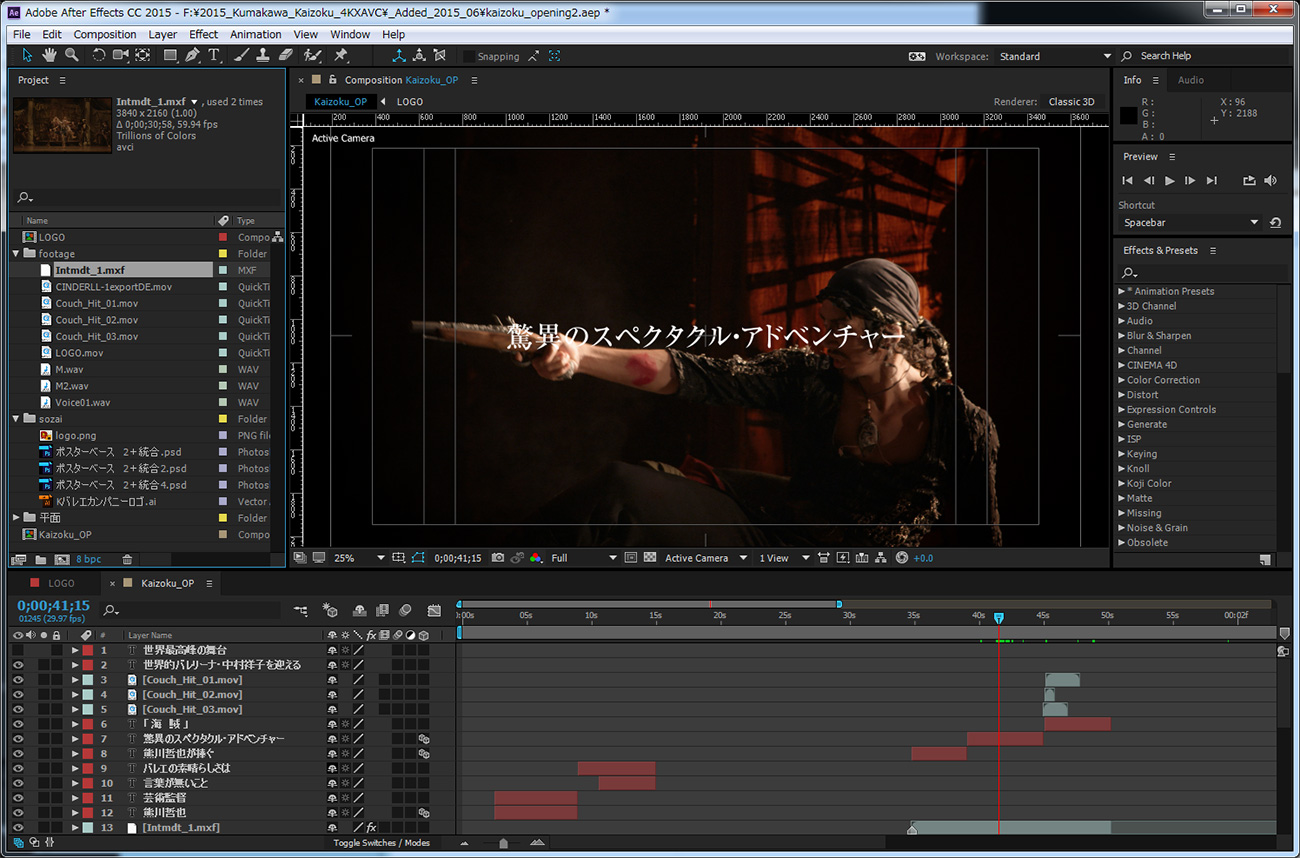
Task: Activate the Puppet Pin tool
Action: click(x=340, y=55)
